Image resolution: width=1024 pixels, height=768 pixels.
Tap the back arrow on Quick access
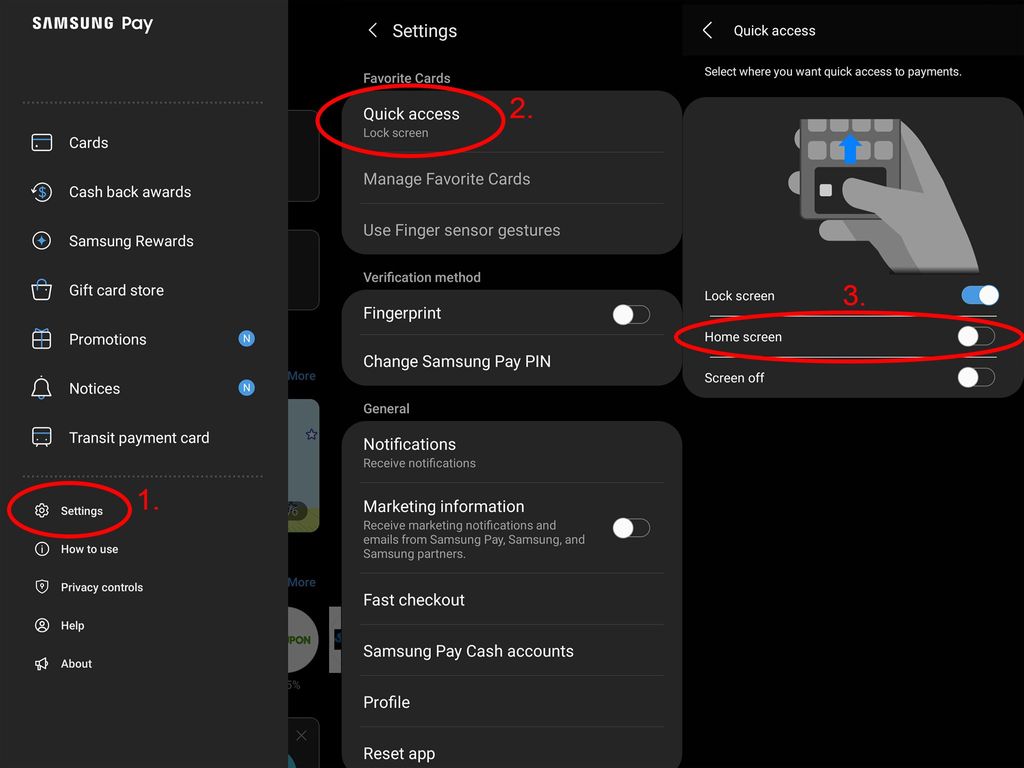pyautogui.click(x=707, y=30)
